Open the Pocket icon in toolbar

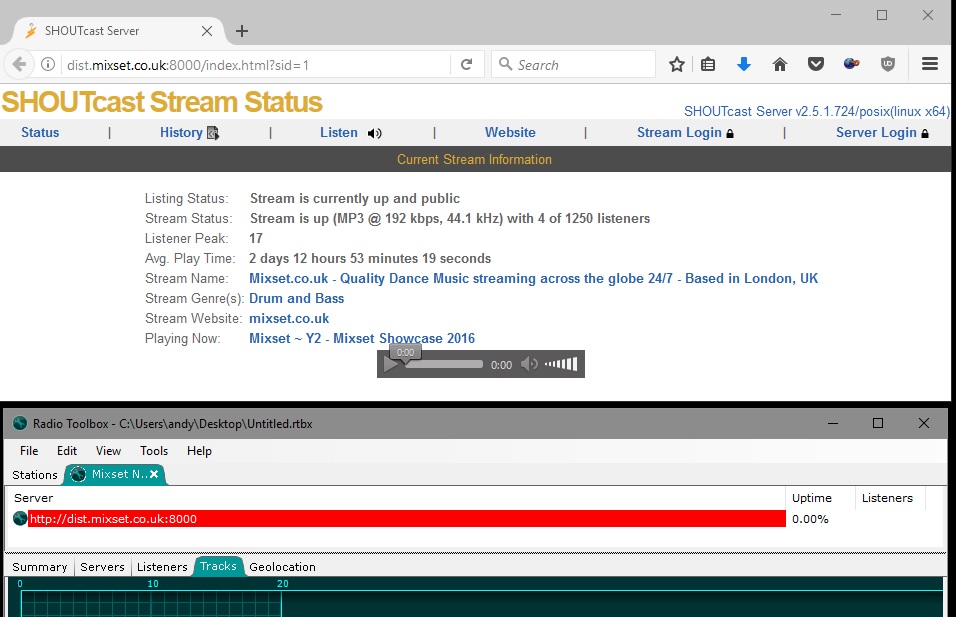[816, 65]
